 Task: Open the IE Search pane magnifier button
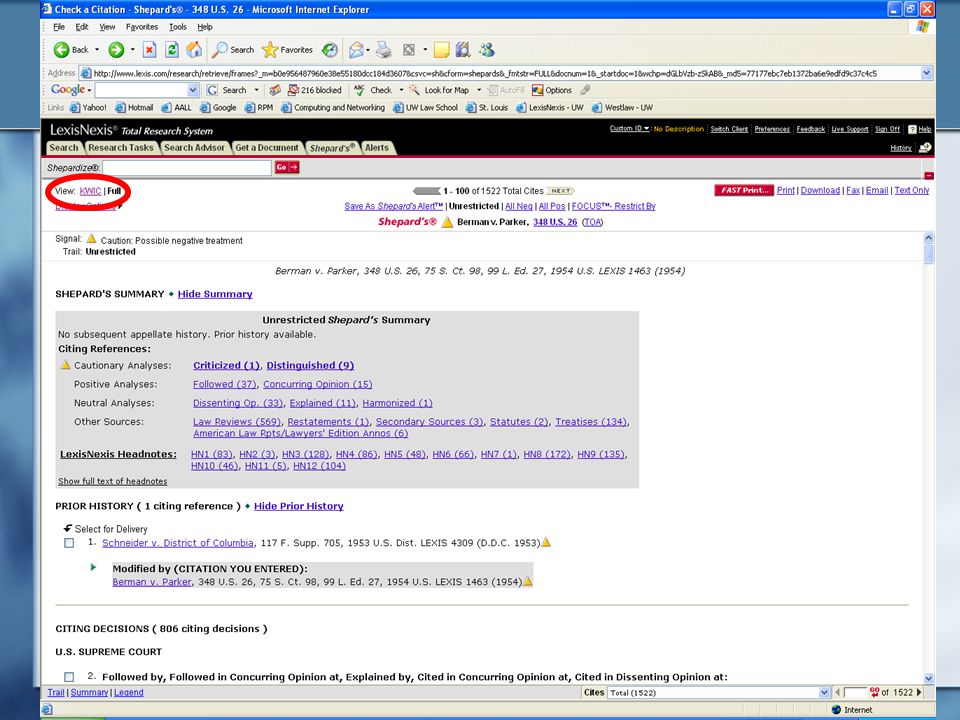click(x=233, y=50)
